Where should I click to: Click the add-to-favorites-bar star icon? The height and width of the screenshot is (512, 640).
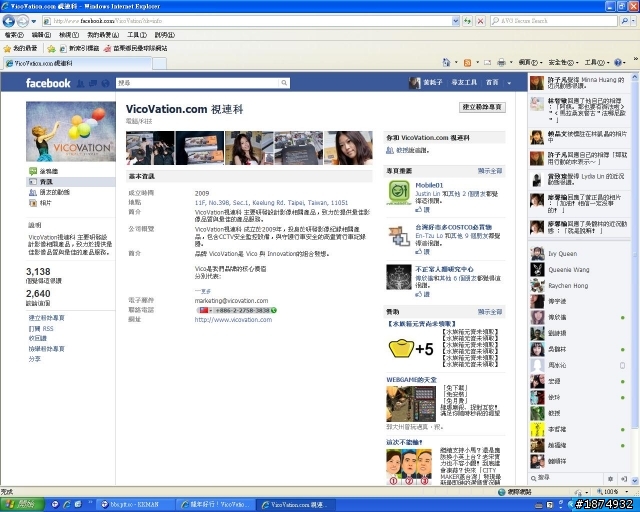51,49
